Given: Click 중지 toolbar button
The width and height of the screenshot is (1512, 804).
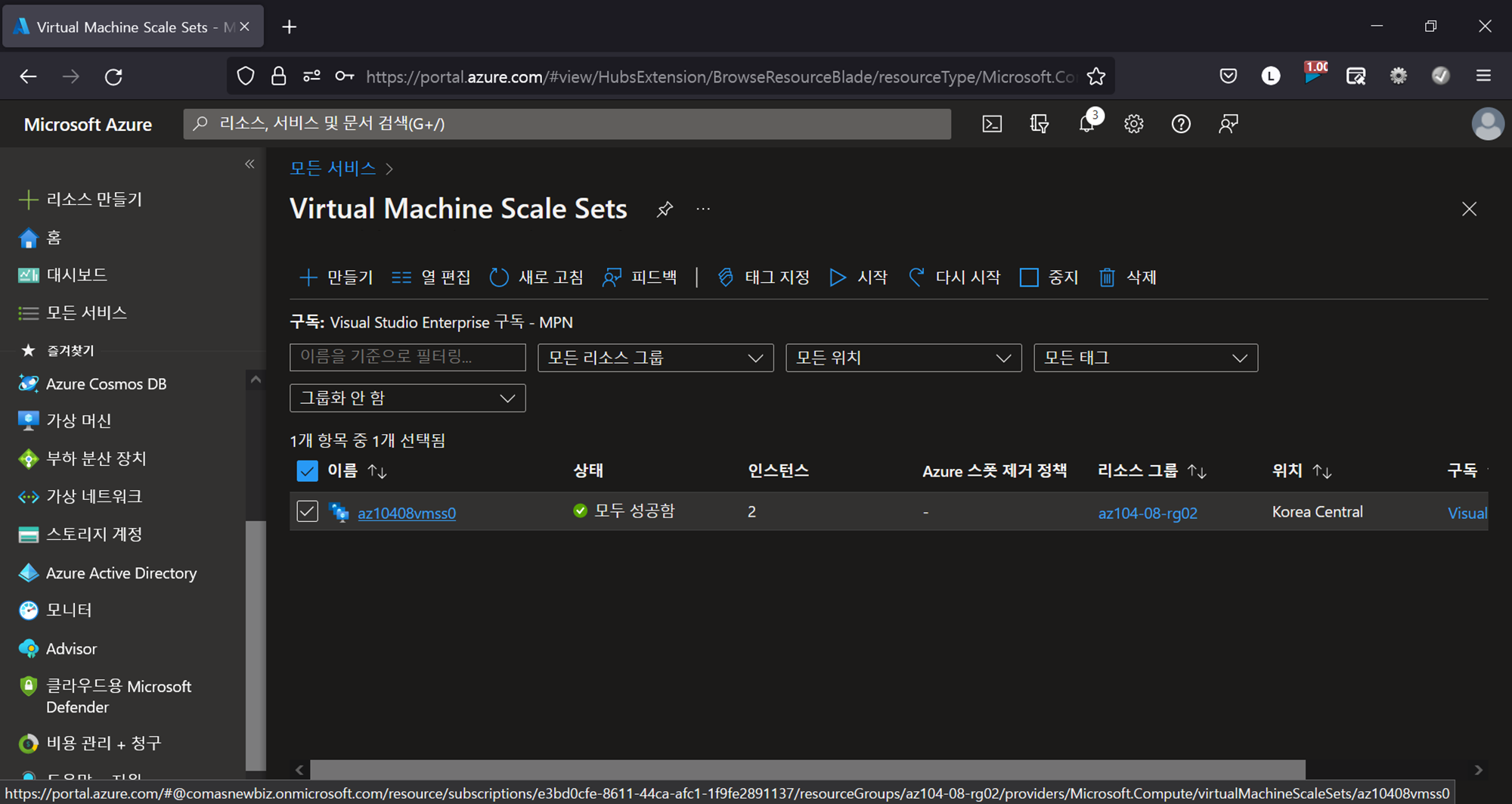Looking at the screenshot, I should pyautogui.click(x=1049, y=278).
